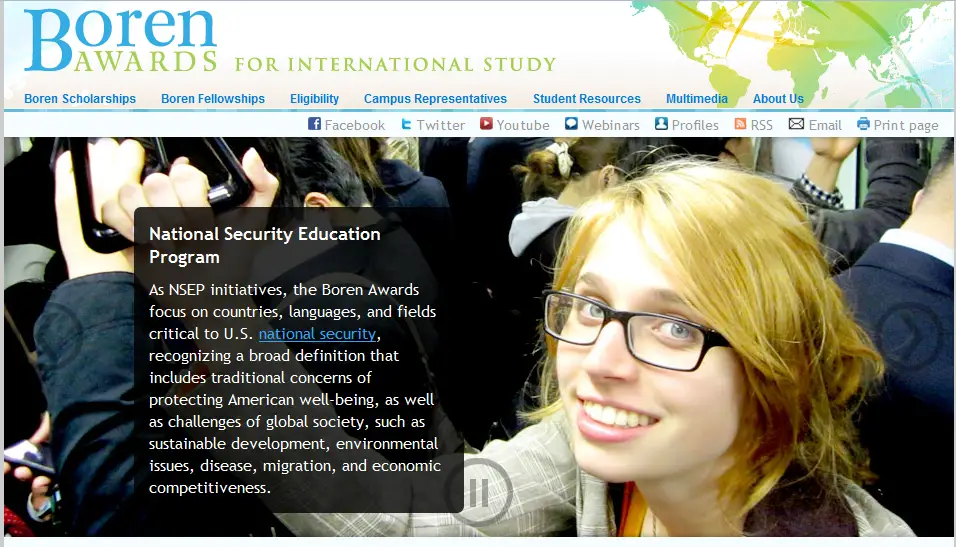
Task: Click the RSS text link
Action: [x=762, y=125]
